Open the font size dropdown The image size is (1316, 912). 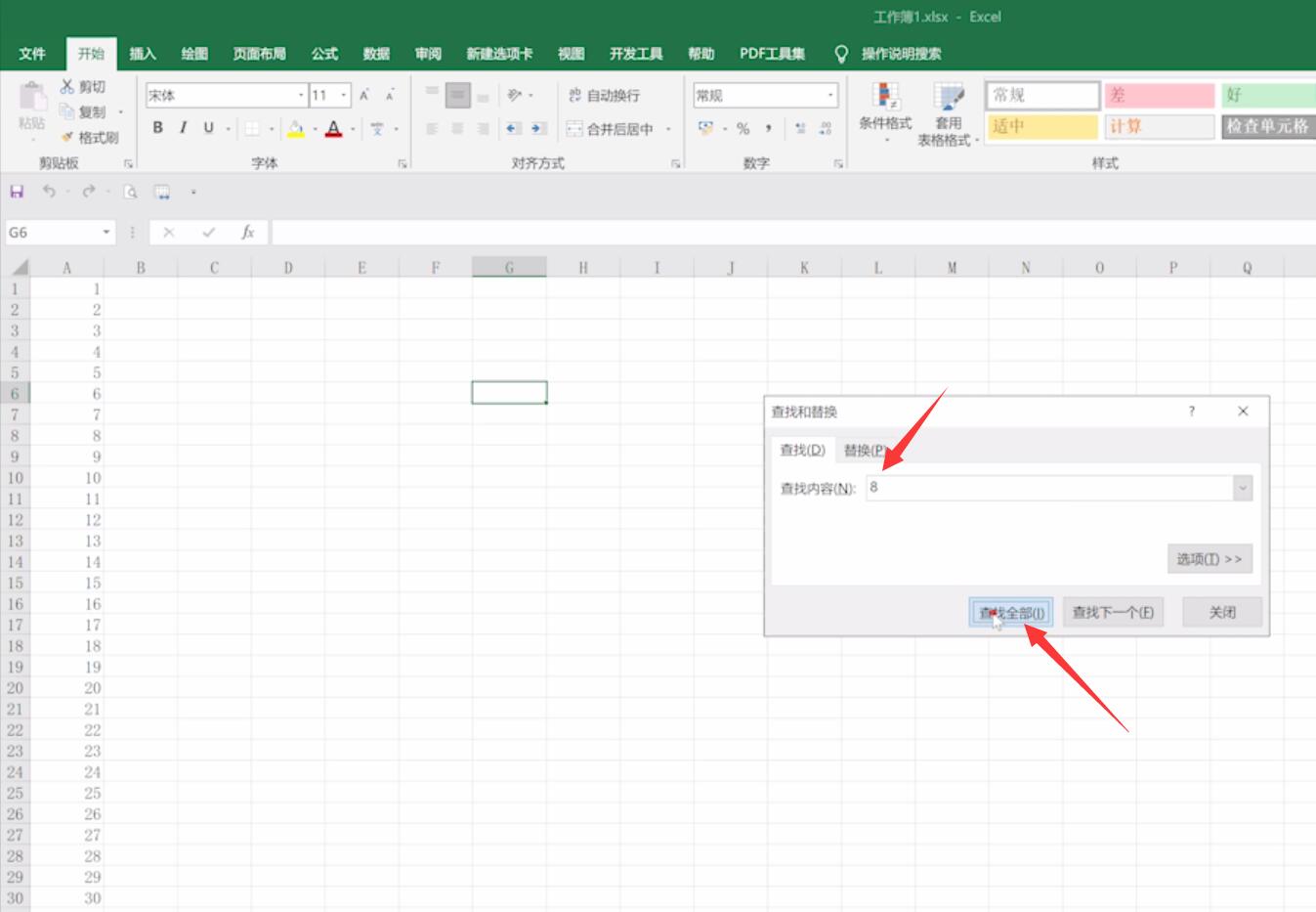coord(344,95)
